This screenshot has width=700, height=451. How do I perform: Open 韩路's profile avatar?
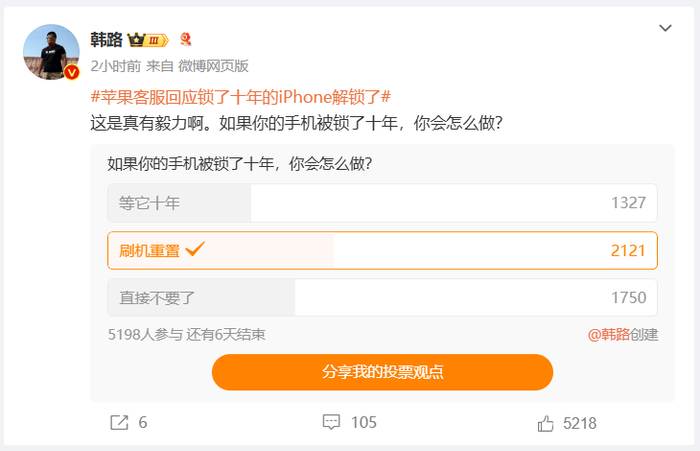(x=51, y=52)
